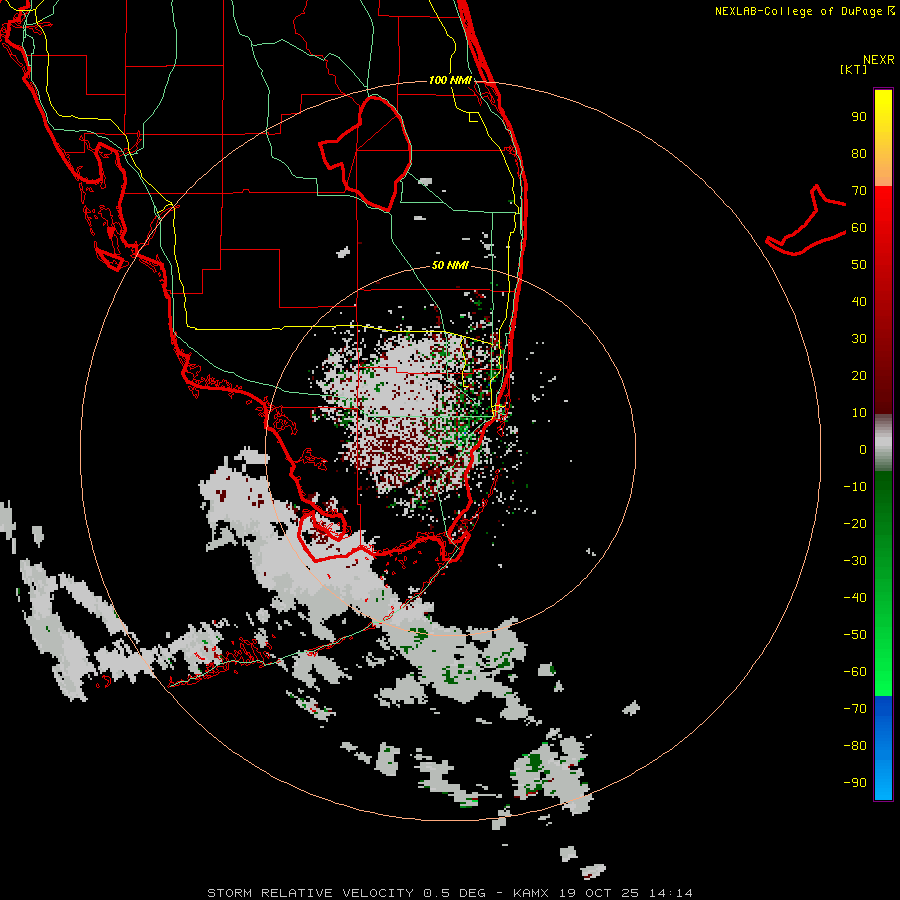Click the -70 value on velocity scale
Image resolution: width=900 pixels, height=900 pixels.
[x=855, y=709]
